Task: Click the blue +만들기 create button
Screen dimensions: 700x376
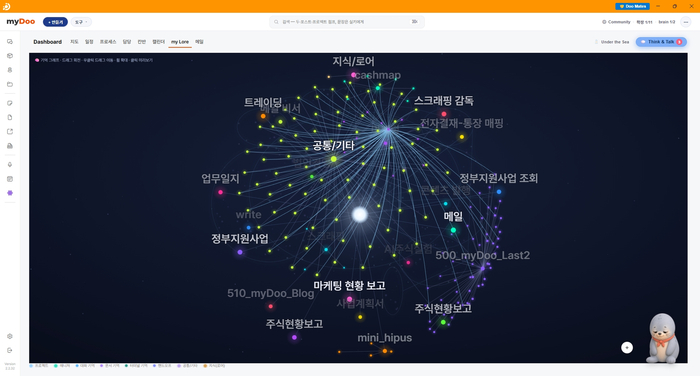Action: tap(55, 22)
